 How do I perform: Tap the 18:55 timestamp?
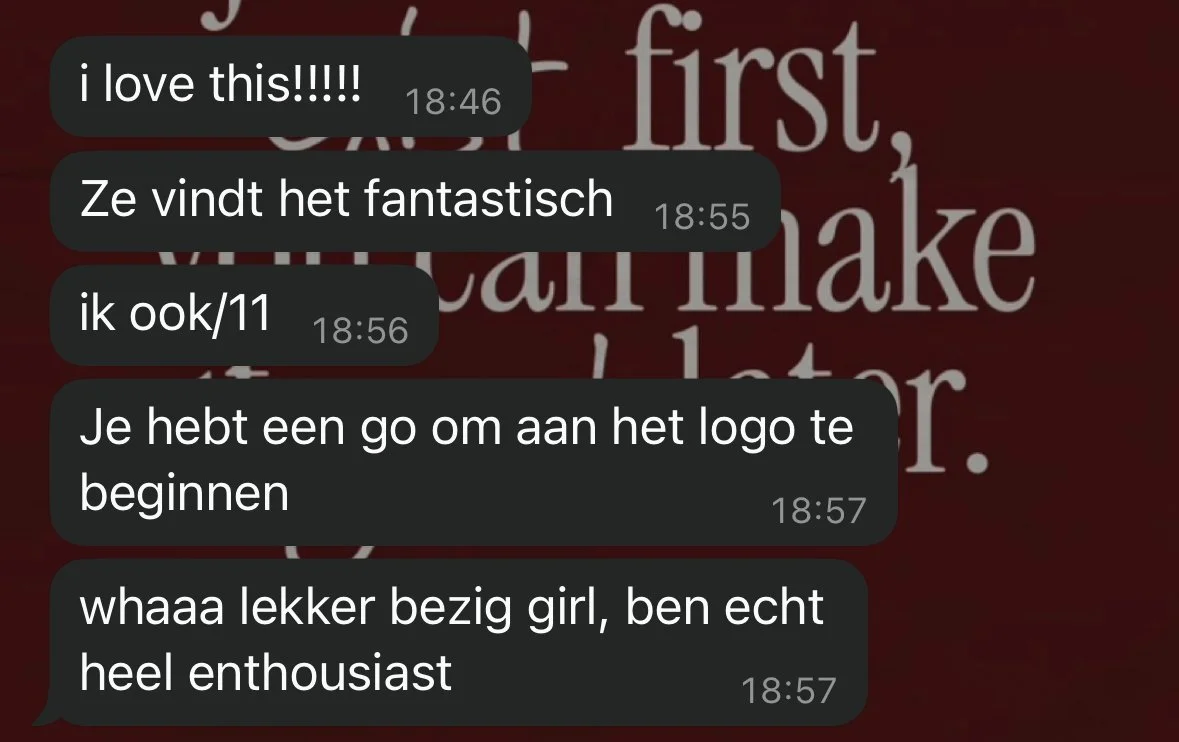[702, 217]
